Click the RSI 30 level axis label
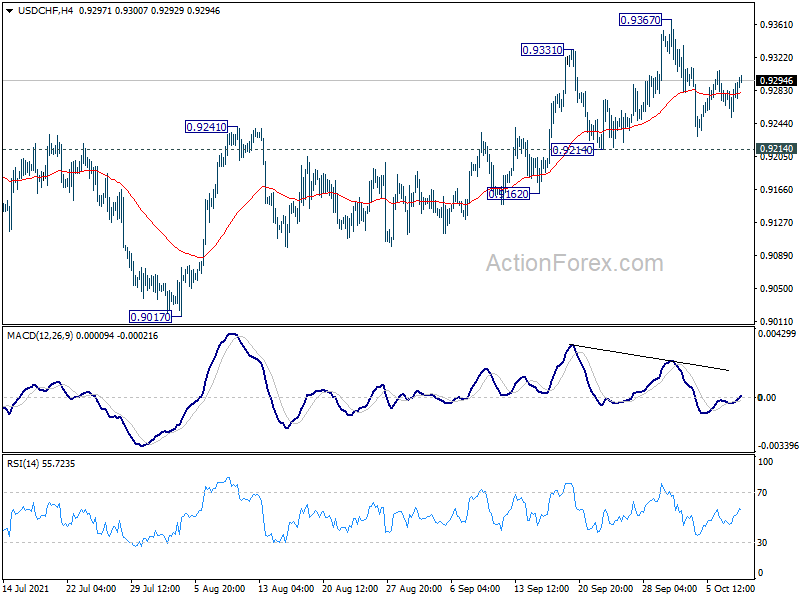800x600 pixels. tap(762, 543)
